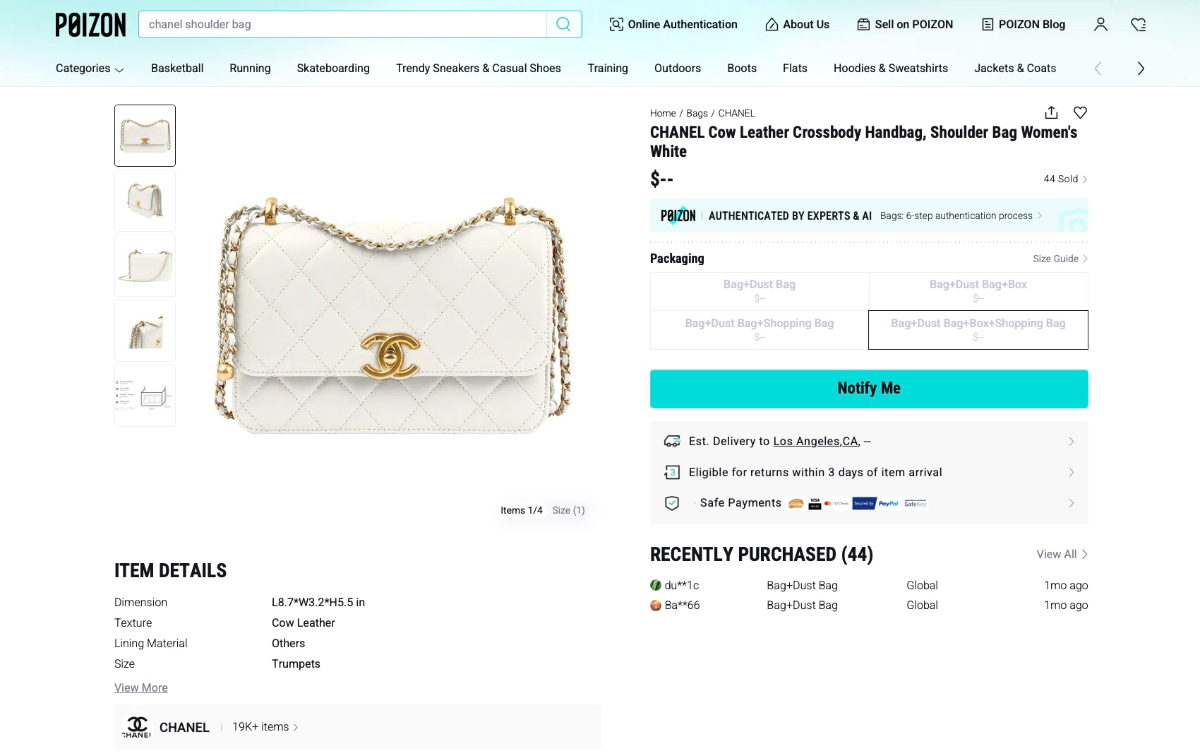
Task: Go to Hoodies & Sweatshirts category
Action: tap(890, 68)
